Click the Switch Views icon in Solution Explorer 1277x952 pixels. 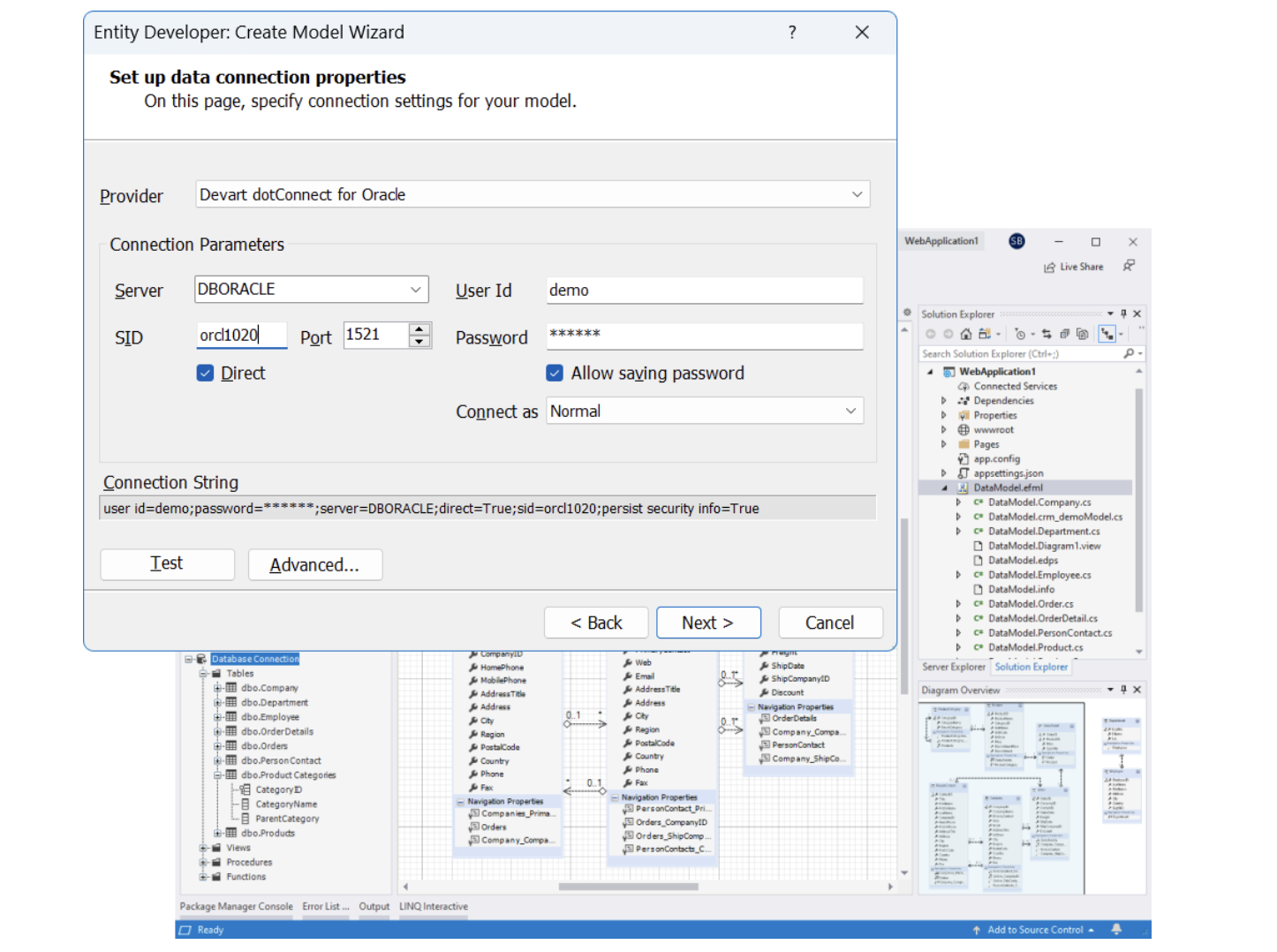point(985,334)
